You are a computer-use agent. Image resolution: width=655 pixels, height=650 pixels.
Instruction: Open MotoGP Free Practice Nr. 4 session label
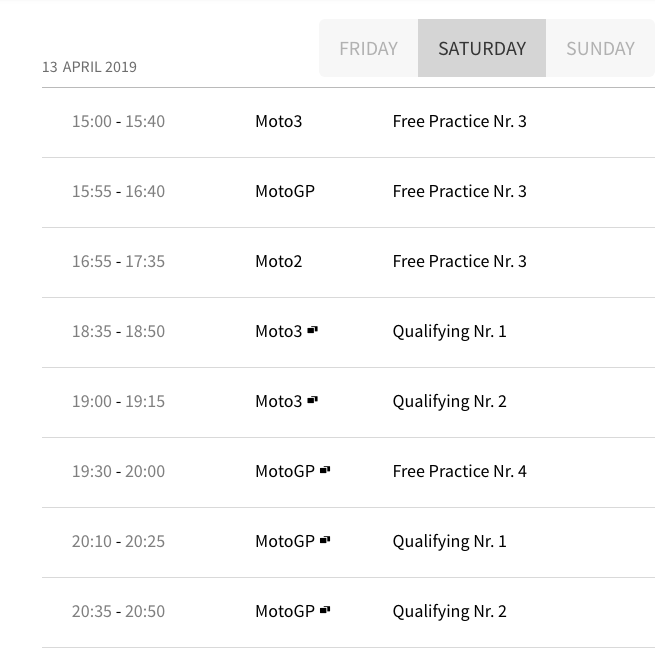tap(459, 471)
